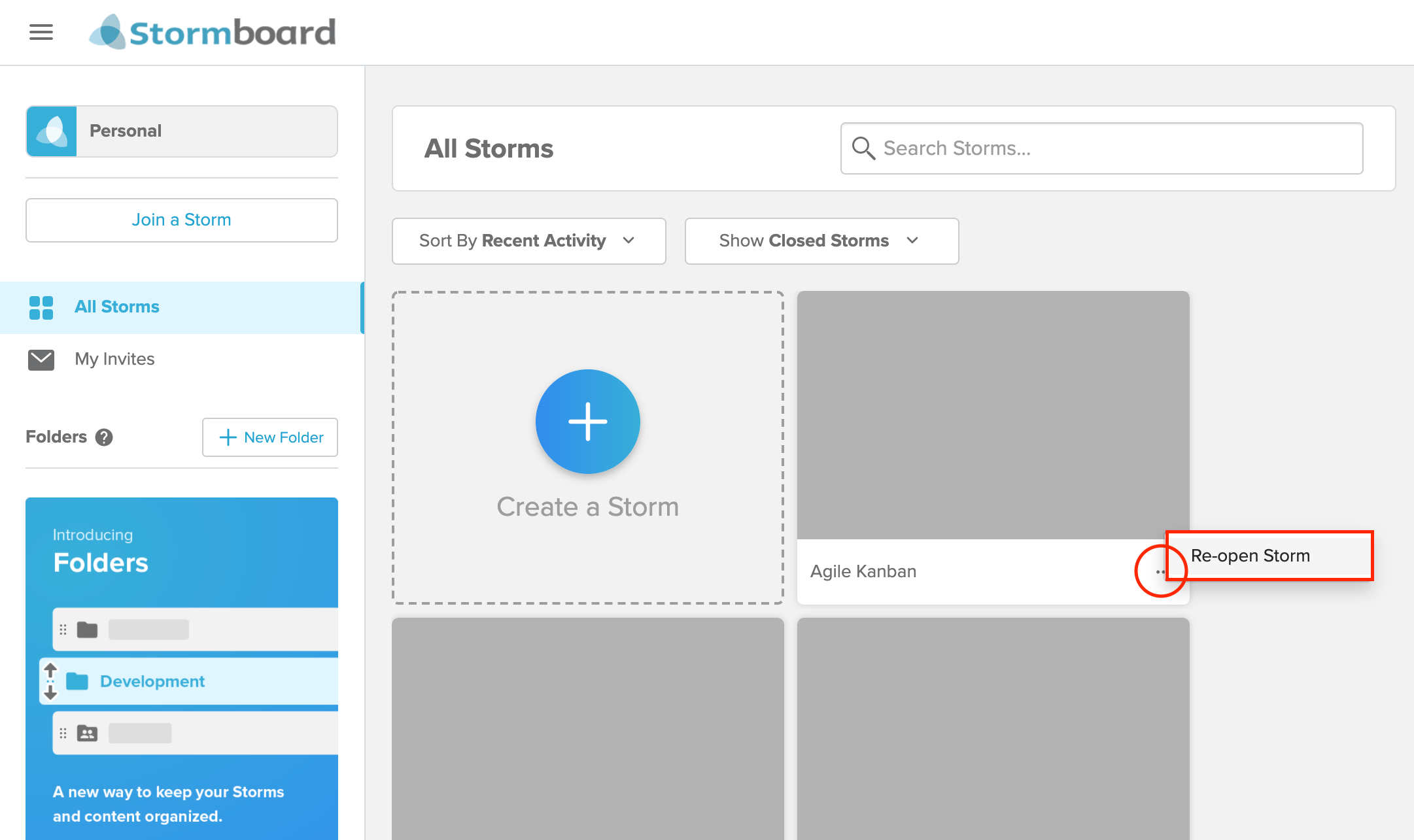Viewport: 1414px width, 840px height.
Task: Click the Personal account avatar icon
Action: click(52, 131)
